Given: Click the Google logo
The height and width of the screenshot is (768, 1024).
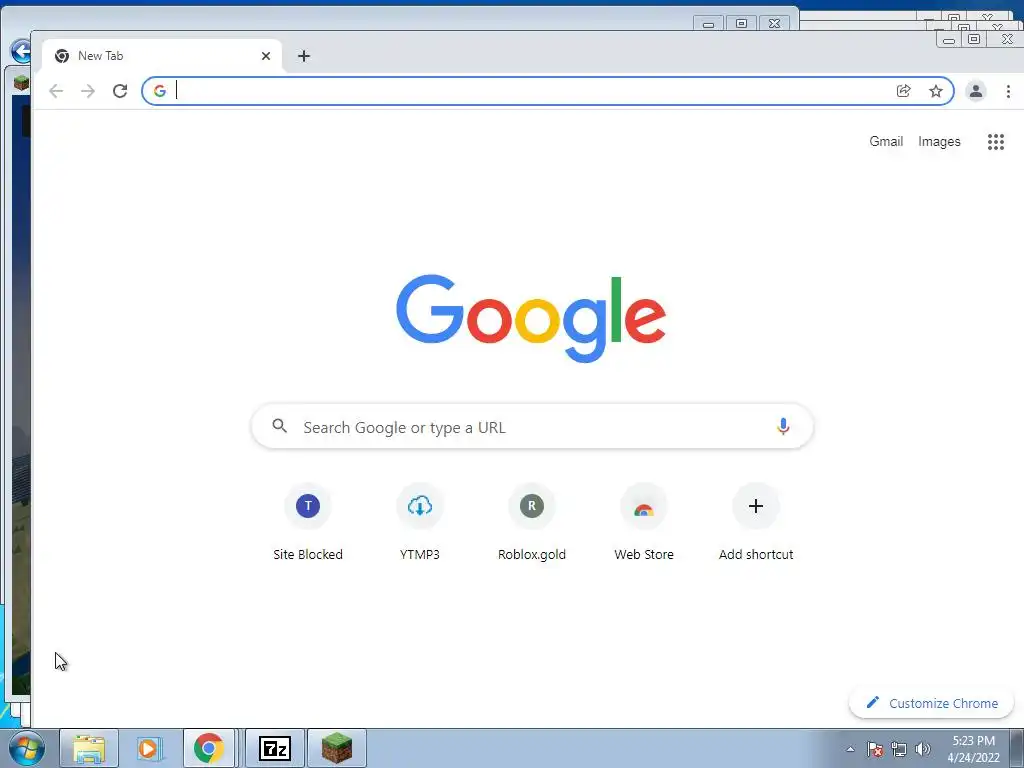Looking at the screenshot, I should (x=531, y=318).
